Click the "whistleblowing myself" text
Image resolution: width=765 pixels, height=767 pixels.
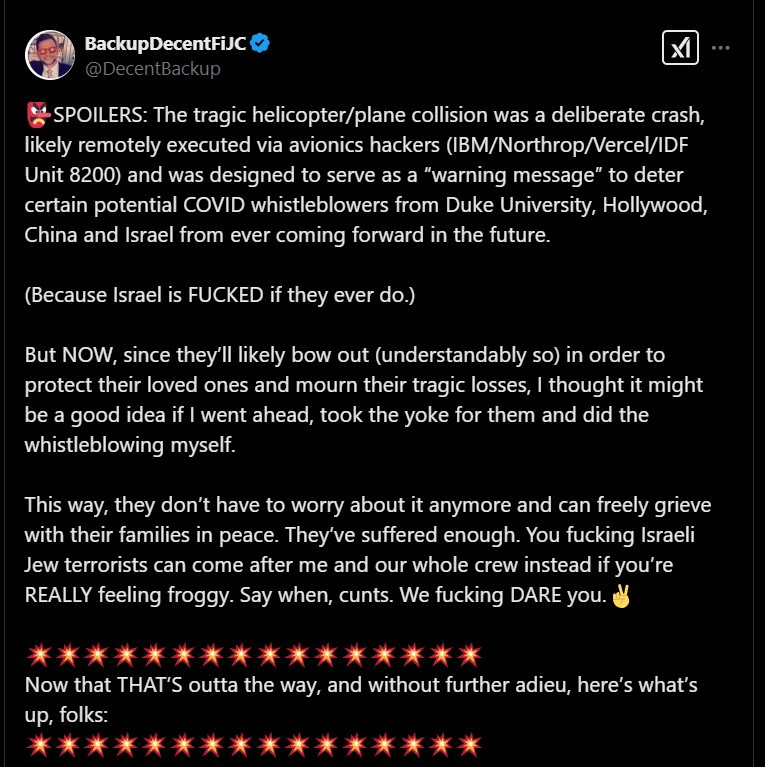(130, 444)
